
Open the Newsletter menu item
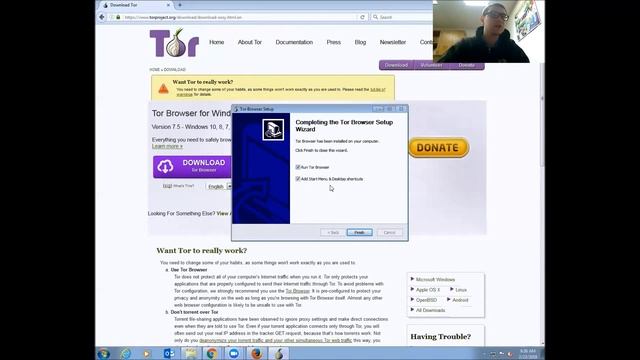click(x=393, y=42)
